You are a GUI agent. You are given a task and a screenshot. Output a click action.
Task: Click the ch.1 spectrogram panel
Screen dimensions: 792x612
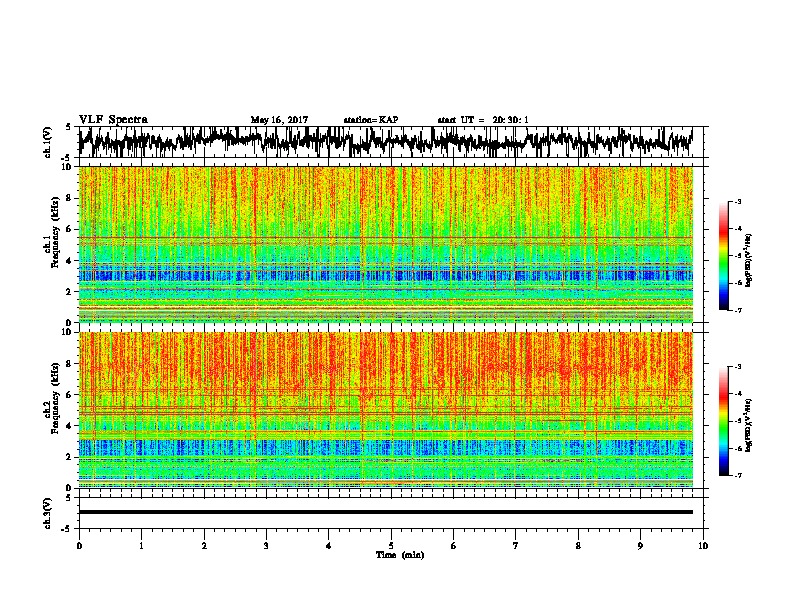tap(385, 244)
